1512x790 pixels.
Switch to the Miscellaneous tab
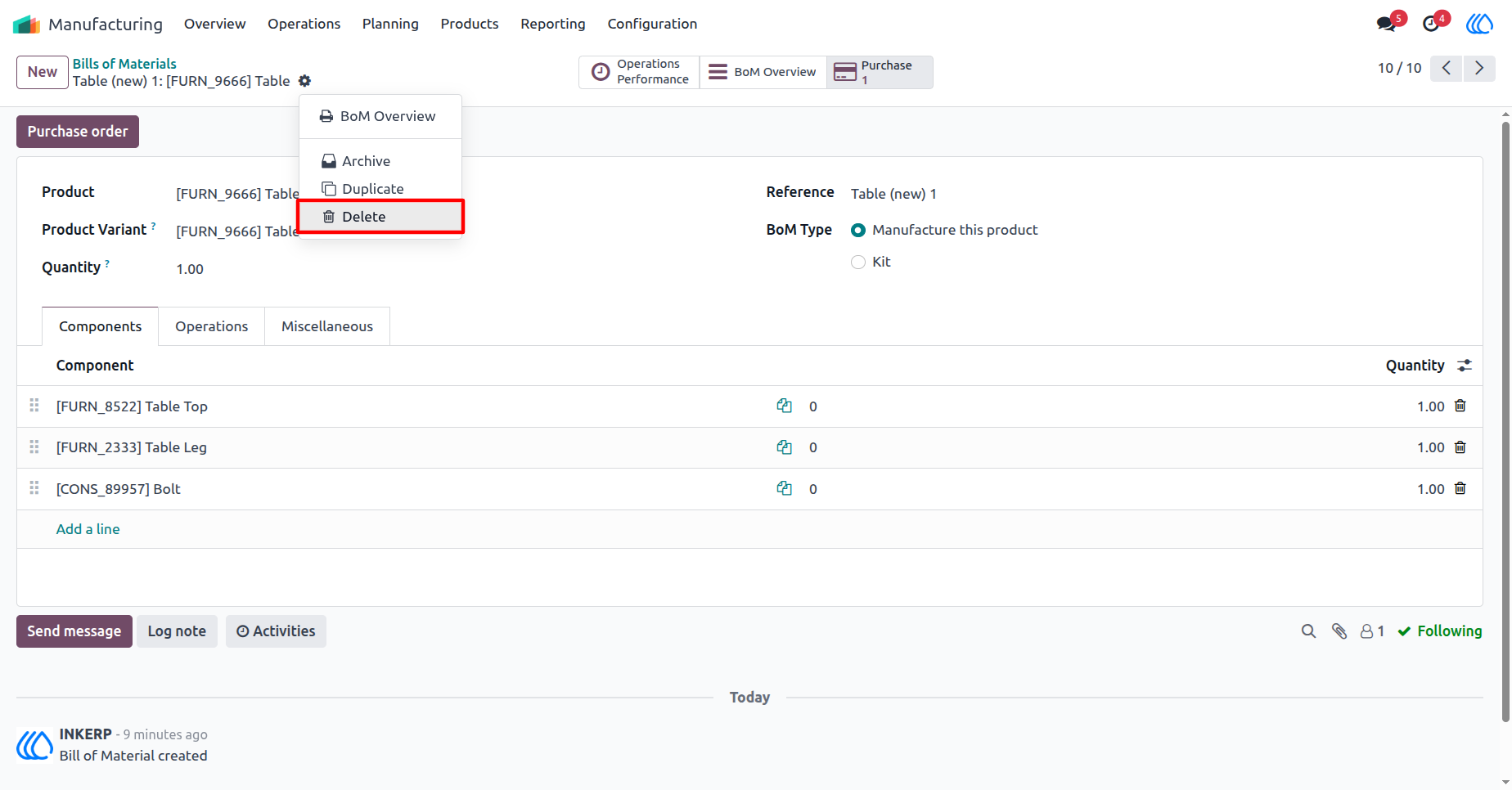327,326
